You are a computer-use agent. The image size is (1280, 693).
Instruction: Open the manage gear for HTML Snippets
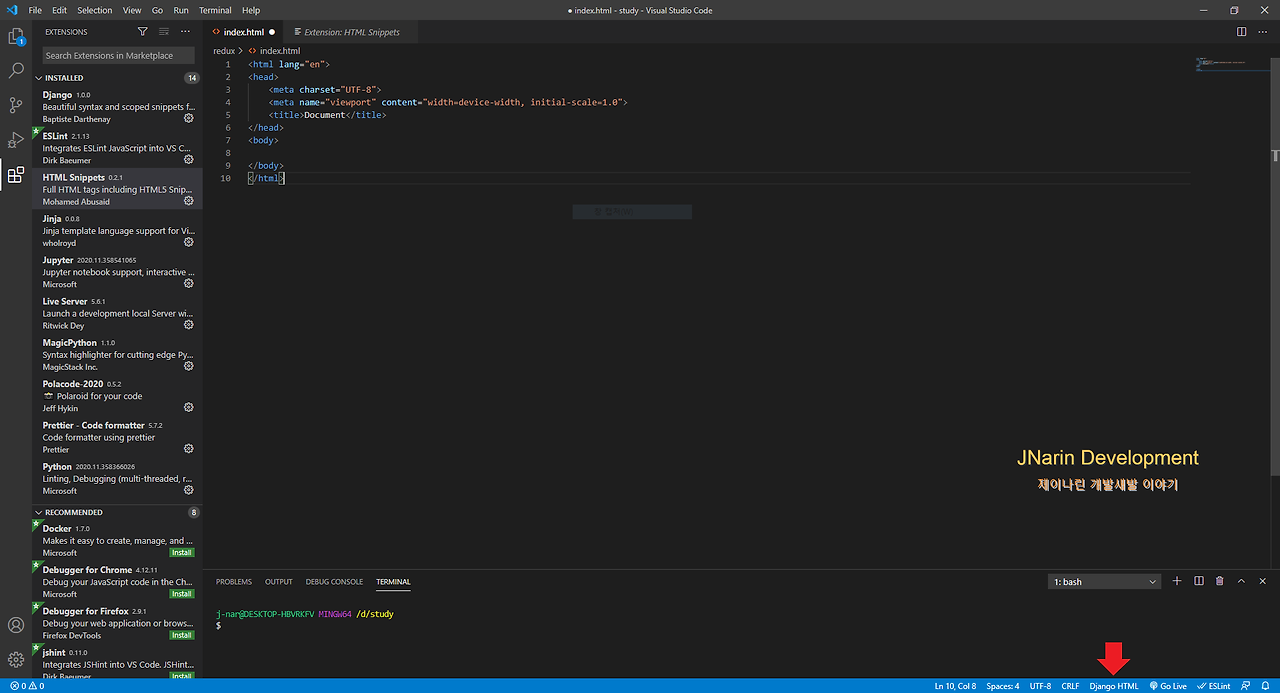pos(189,201)
